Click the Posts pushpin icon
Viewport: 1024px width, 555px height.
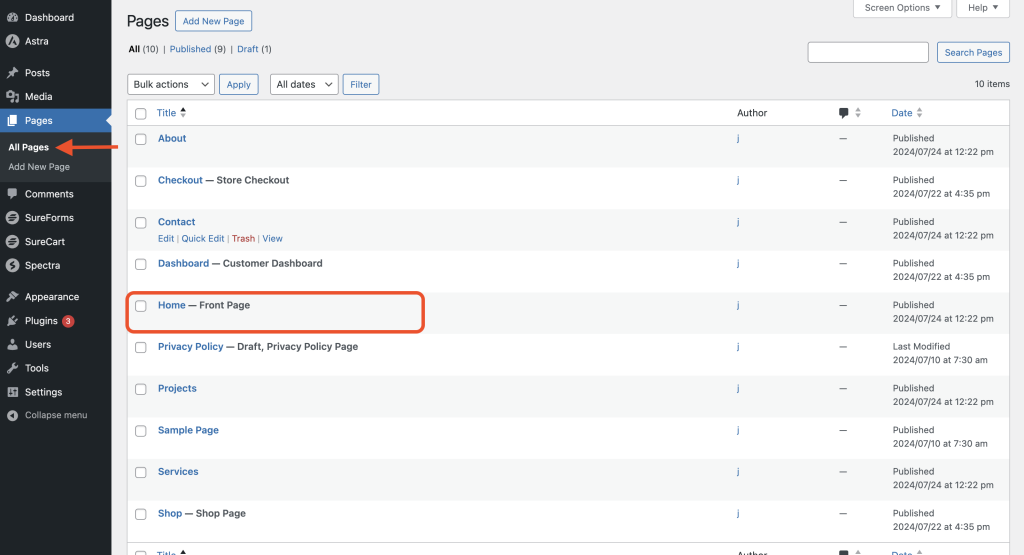click(x=12, y=73)
